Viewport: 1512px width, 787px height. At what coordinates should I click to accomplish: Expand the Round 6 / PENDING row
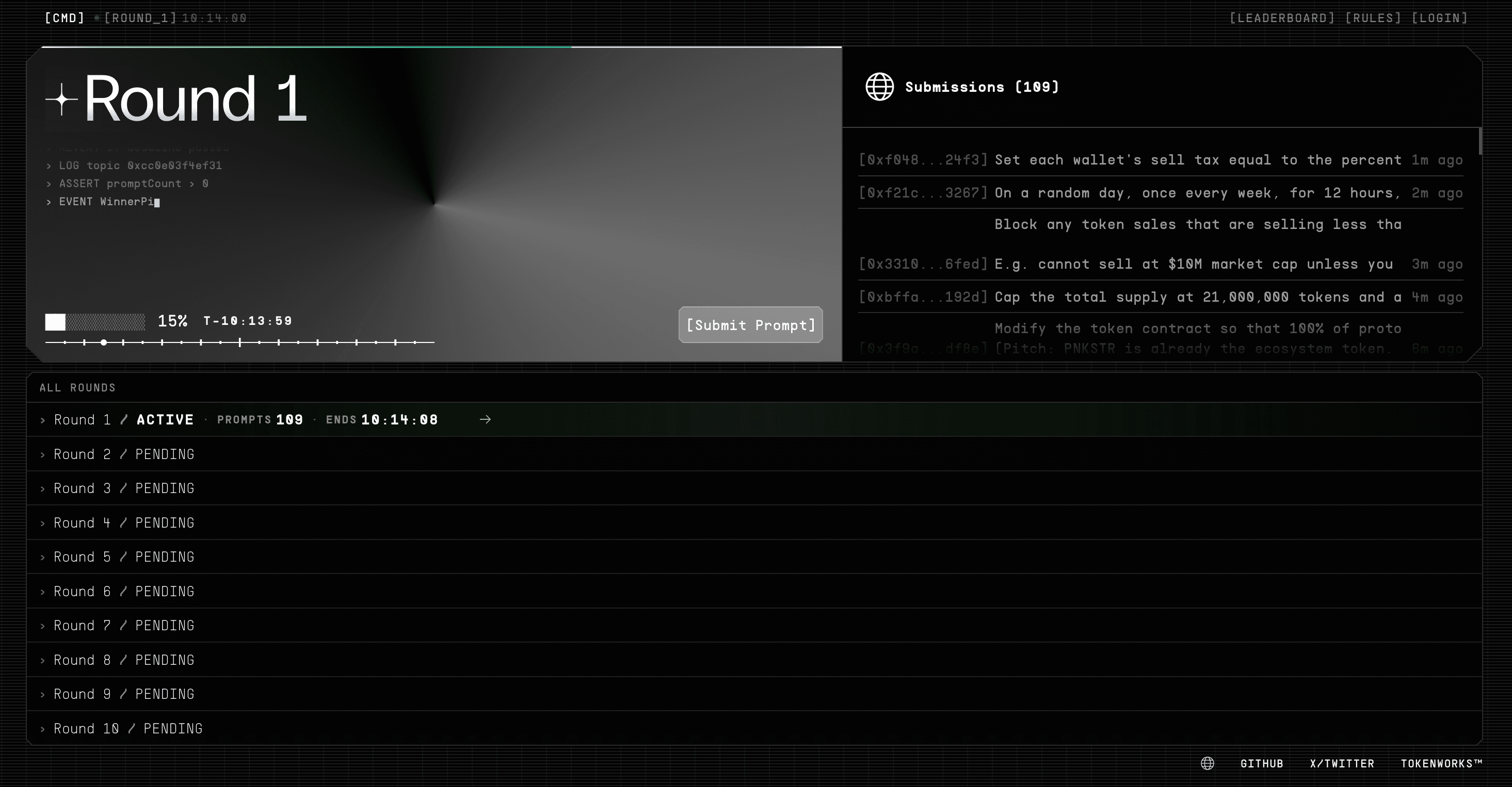(x=754, y=591)
